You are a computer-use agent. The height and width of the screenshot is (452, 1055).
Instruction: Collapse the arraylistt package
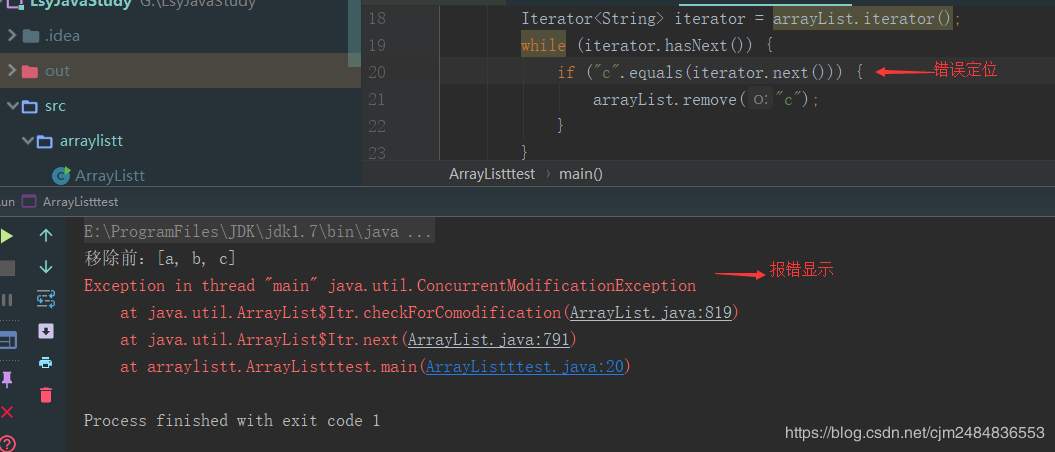point(27,141)
